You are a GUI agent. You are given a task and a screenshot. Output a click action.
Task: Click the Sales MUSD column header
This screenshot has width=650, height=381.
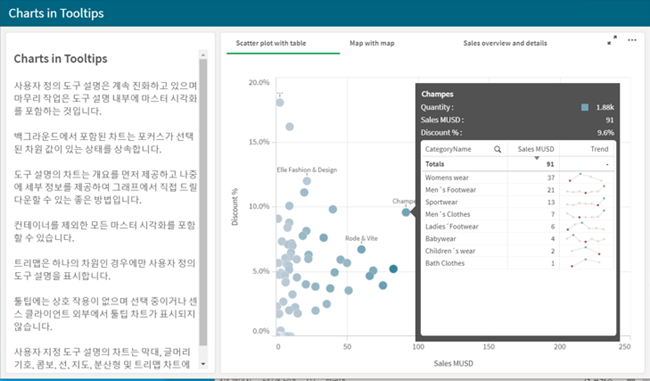[536, 149]
